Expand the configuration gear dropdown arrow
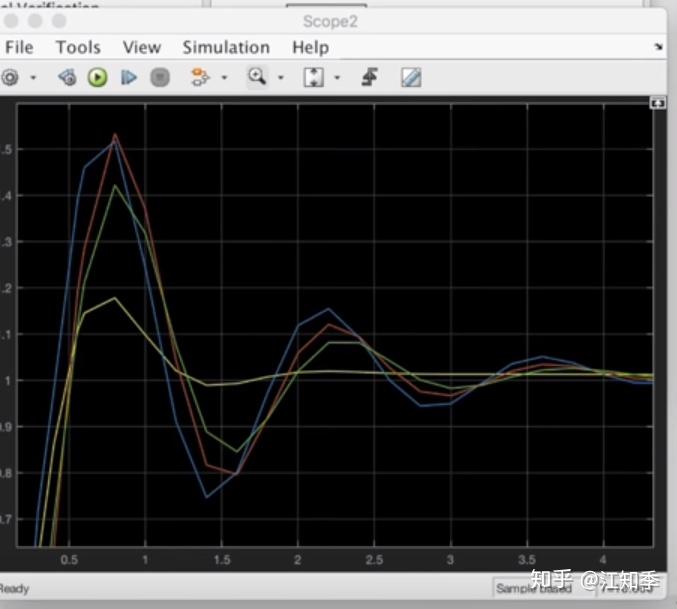 click(33, 78)
